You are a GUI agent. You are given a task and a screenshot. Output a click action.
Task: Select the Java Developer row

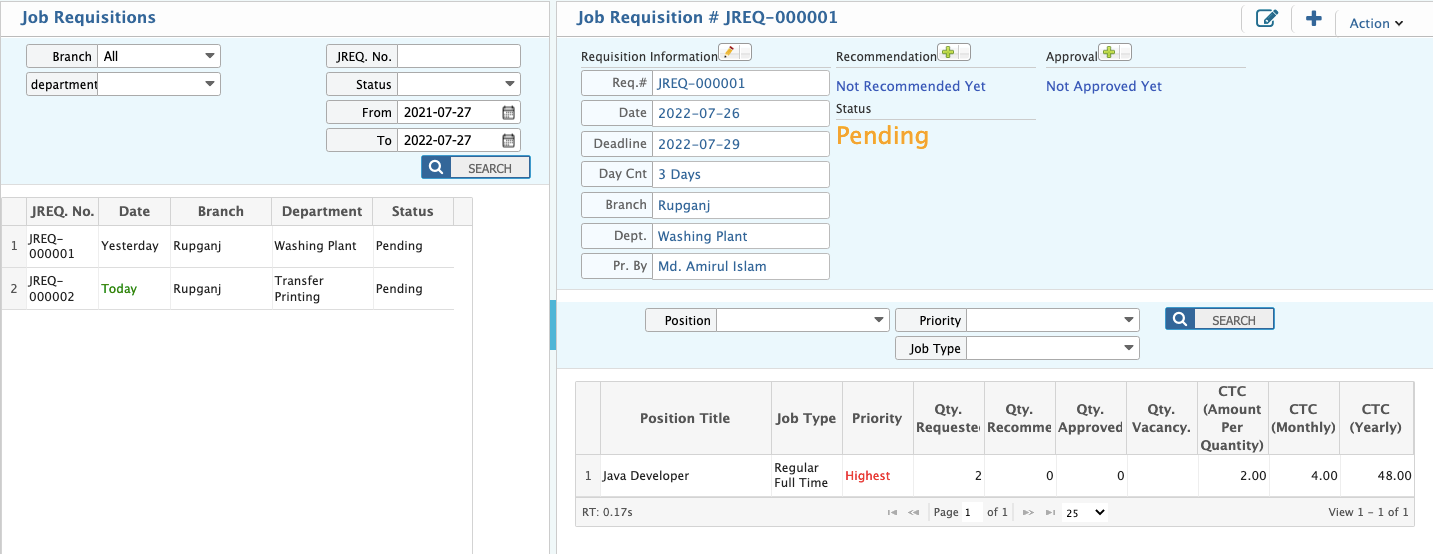point(995,476)
